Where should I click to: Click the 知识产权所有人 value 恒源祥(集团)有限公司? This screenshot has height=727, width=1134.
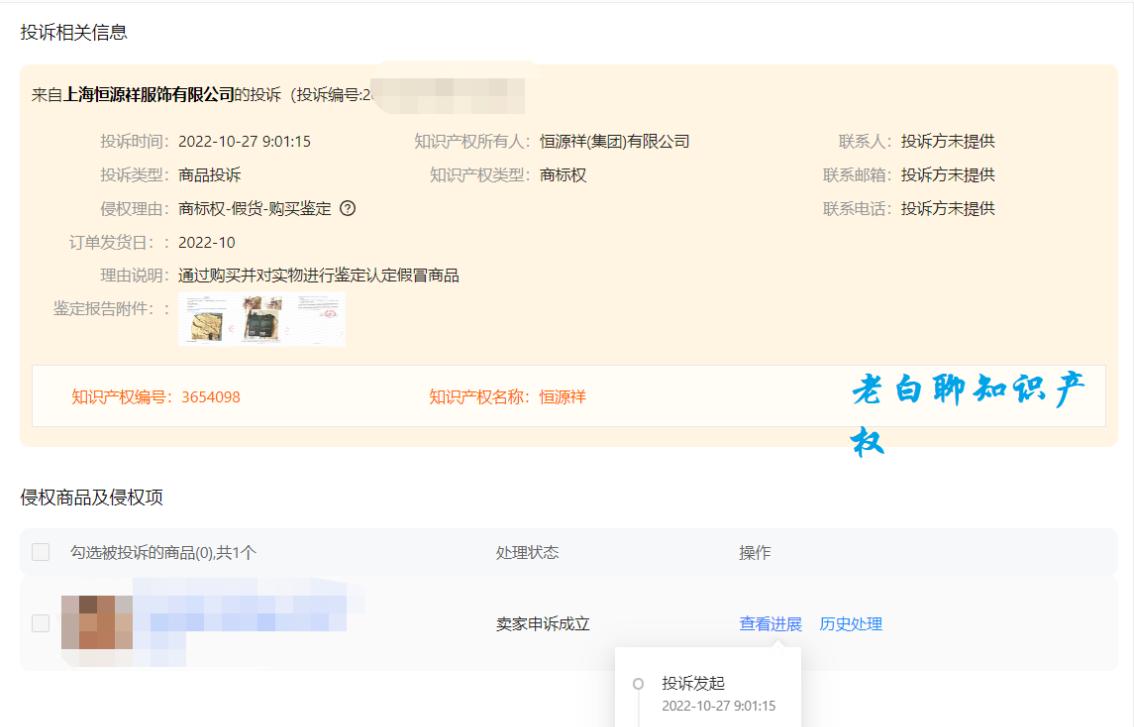pyautogui.click(x=614, y=142)
